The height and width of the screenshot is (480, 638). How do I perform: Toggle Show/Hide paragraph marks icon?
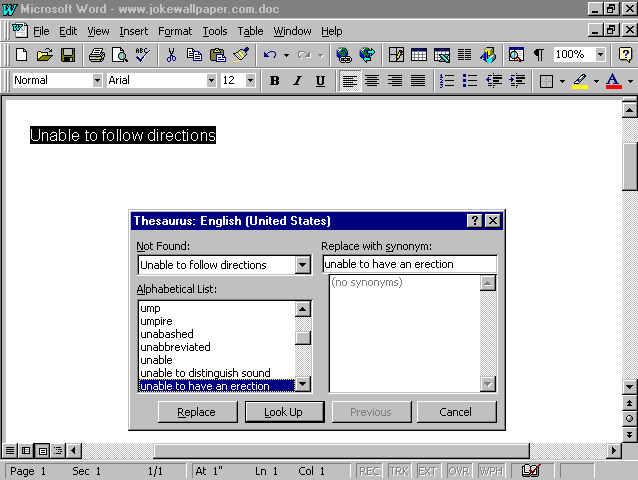(539, 55)
